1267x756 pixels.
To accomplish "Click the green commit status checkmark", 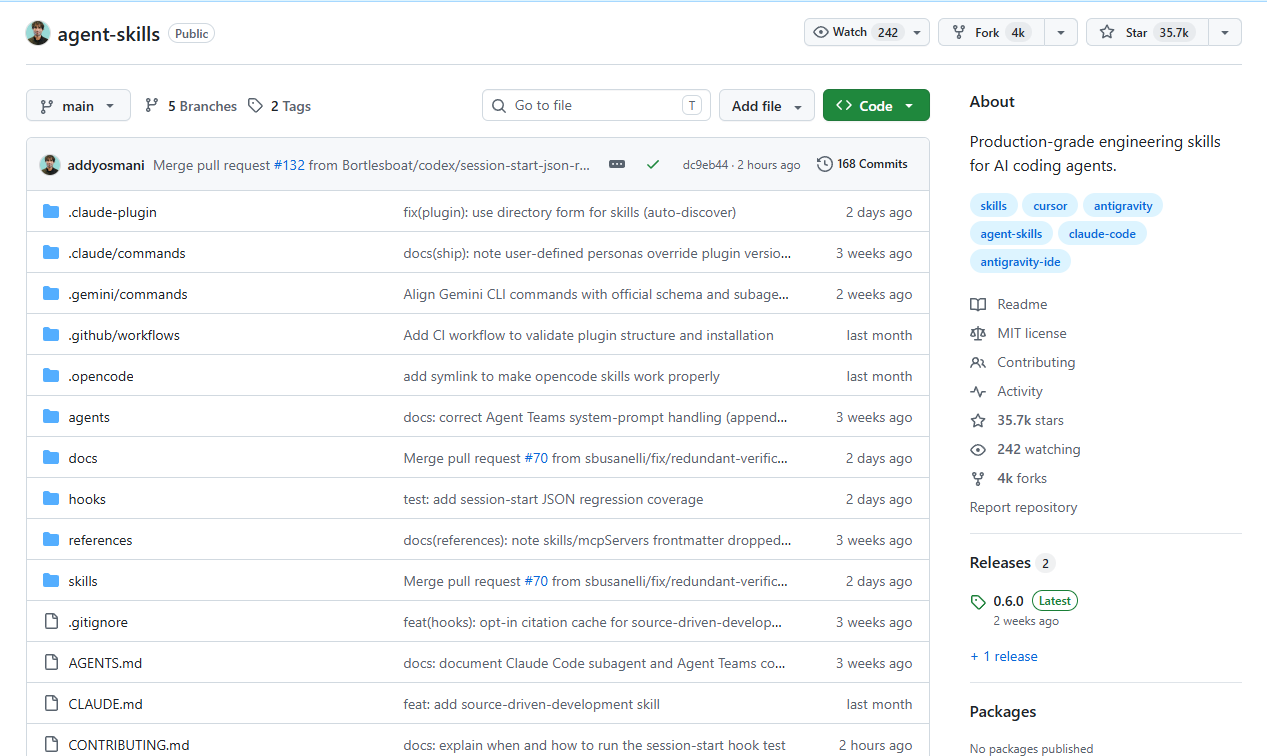I will pyautogui.click(x=653, y=164).
